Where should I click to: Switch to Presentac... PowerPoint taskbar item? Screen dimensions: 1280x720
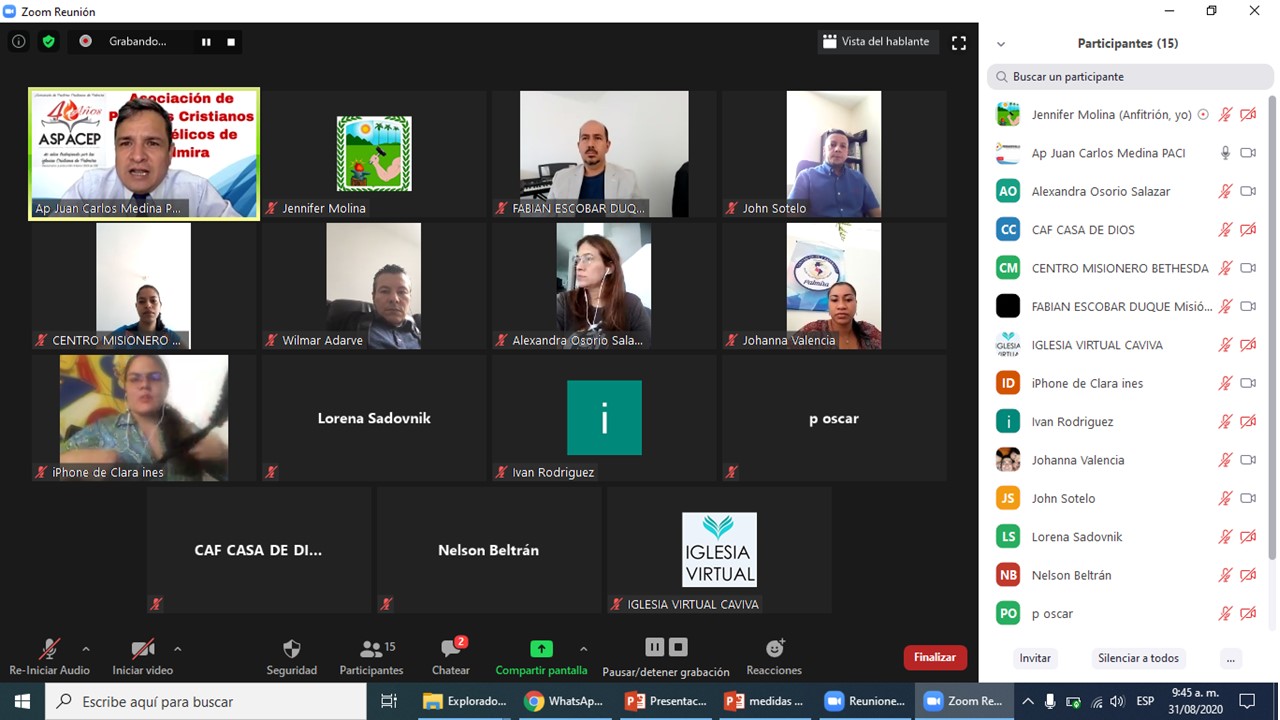pyautogui.click(x=665, y=701)
